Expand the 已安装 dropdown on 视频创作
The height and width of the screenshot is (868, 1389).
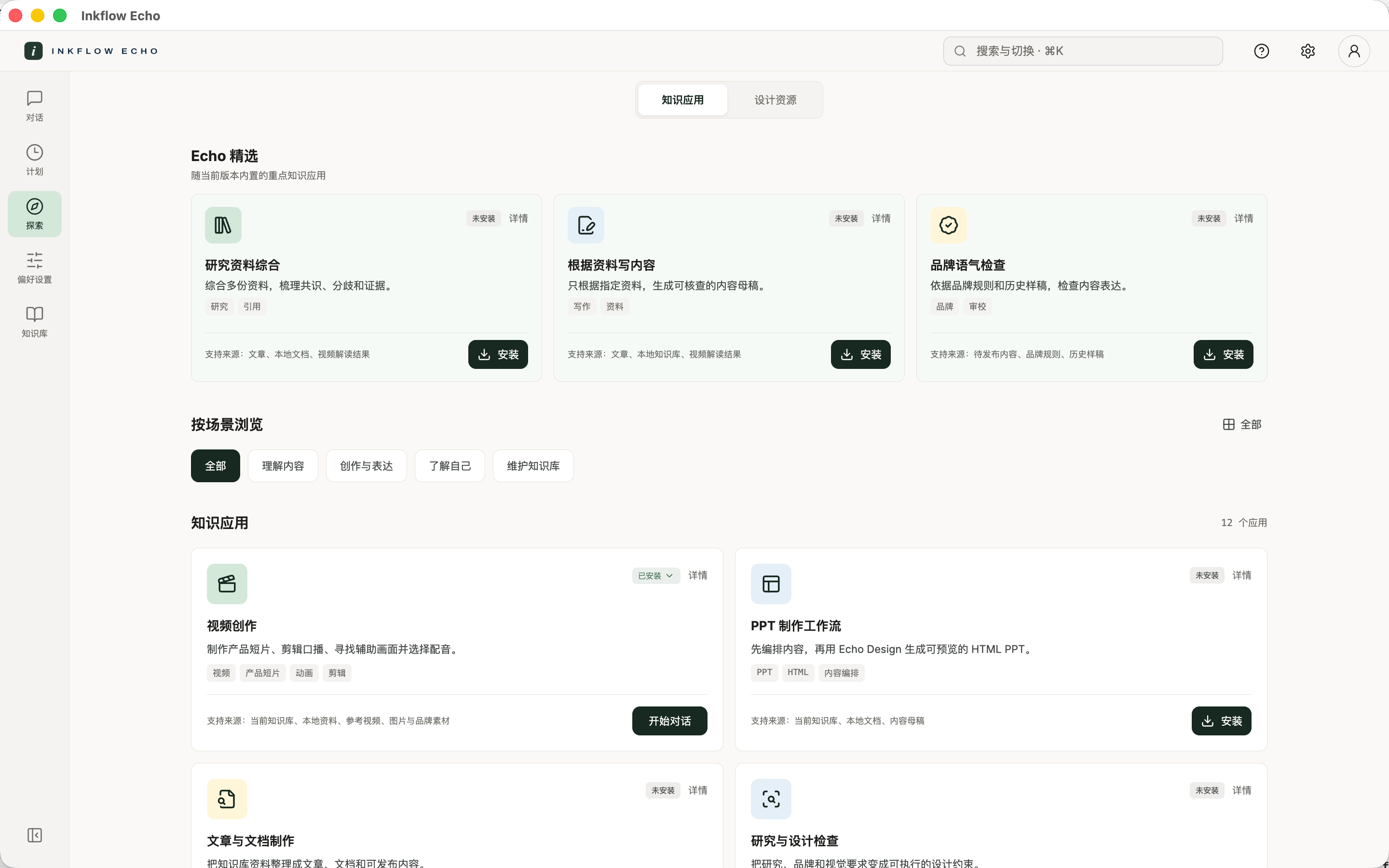tap(655, 575)
